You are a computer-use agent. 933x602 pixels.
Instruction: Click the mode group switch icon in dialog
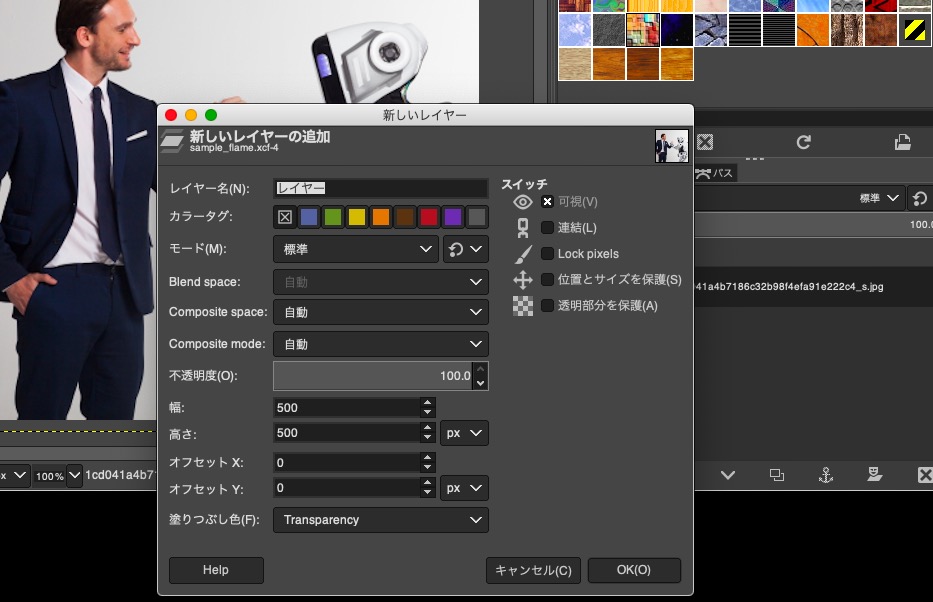point(465,249)
